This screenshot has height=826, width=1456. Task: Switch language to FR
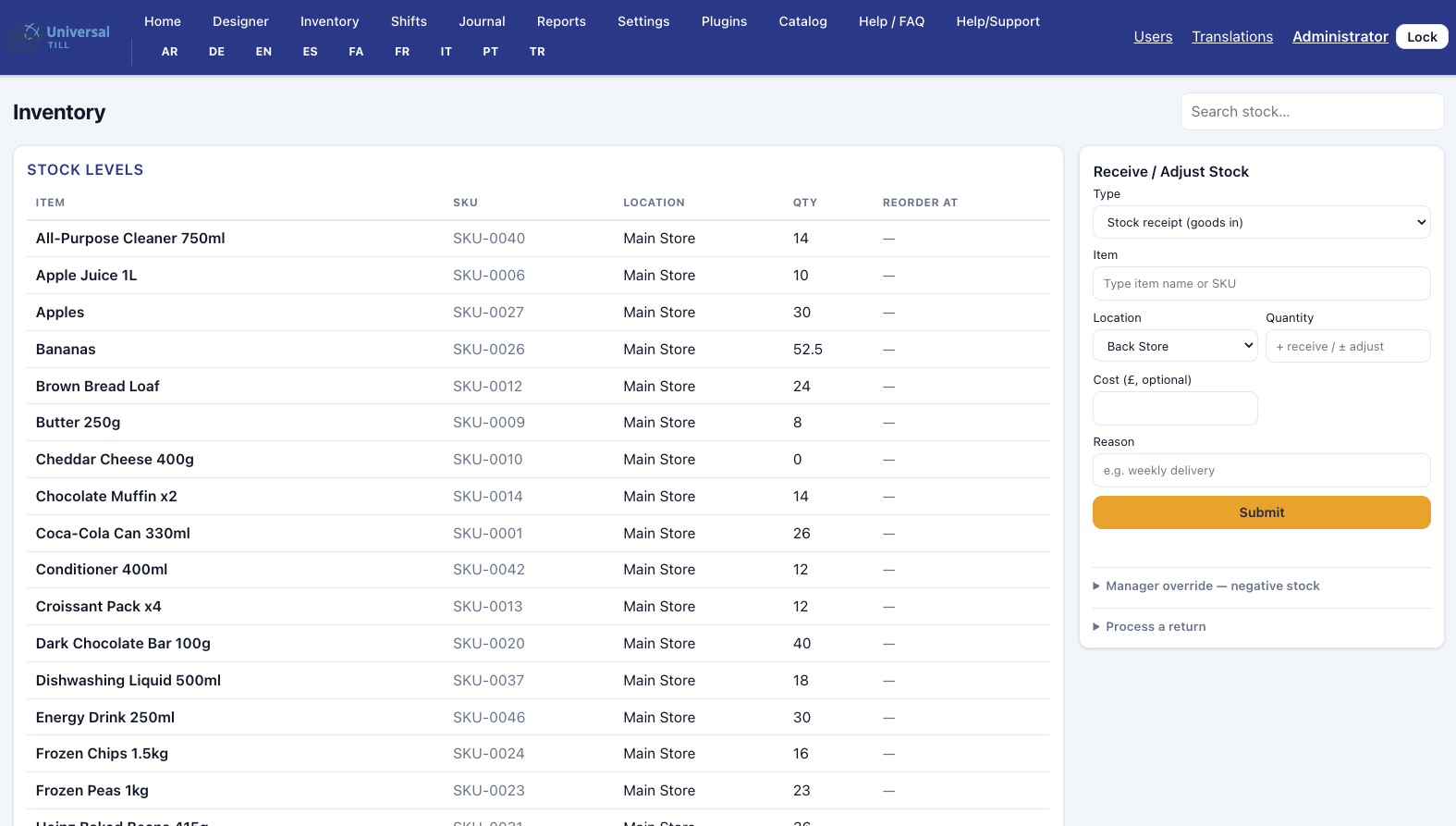point(402,52)
